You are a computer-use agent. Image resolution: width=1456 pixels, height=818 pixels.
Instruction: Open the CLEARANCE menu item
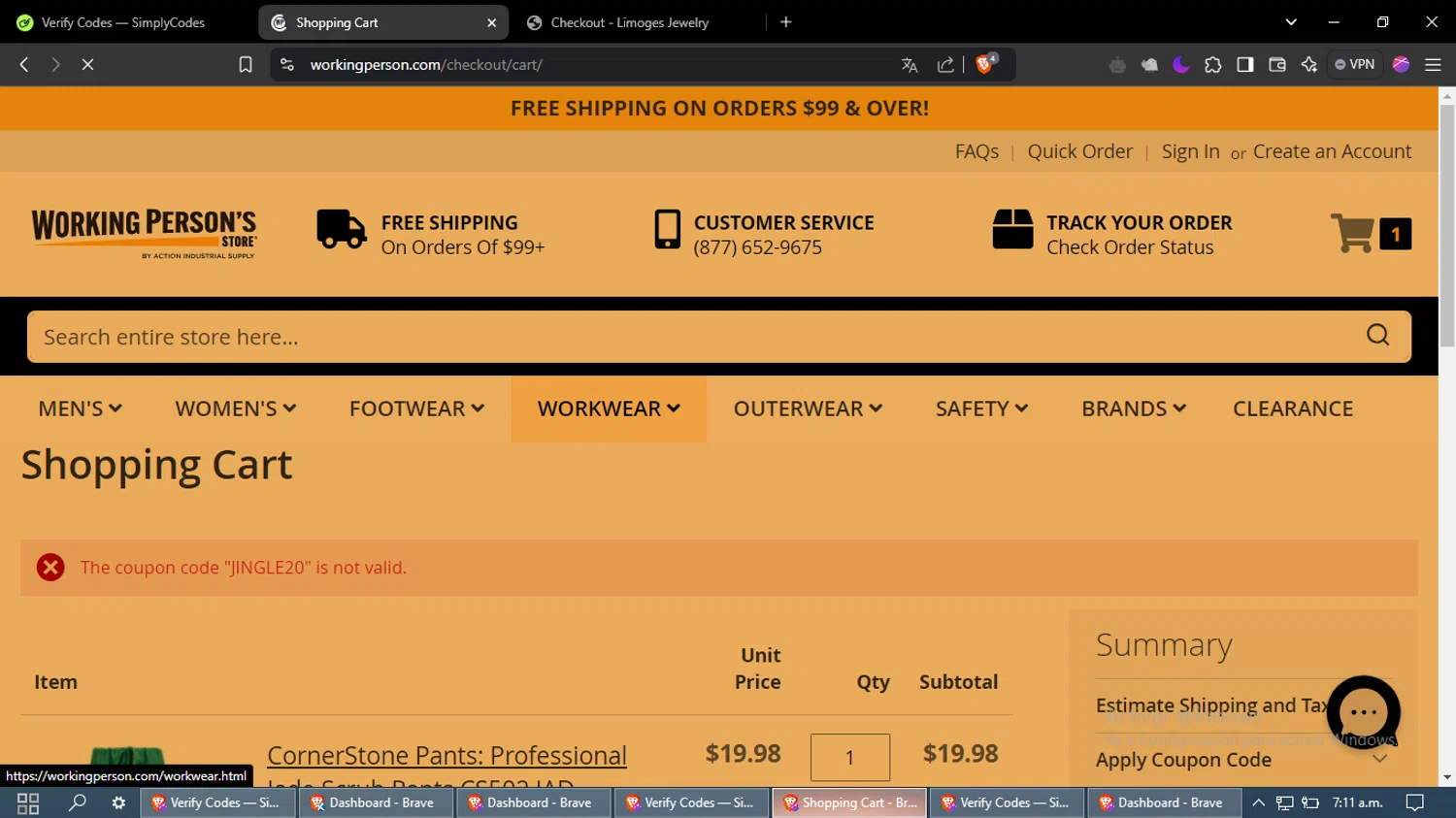1293,409
